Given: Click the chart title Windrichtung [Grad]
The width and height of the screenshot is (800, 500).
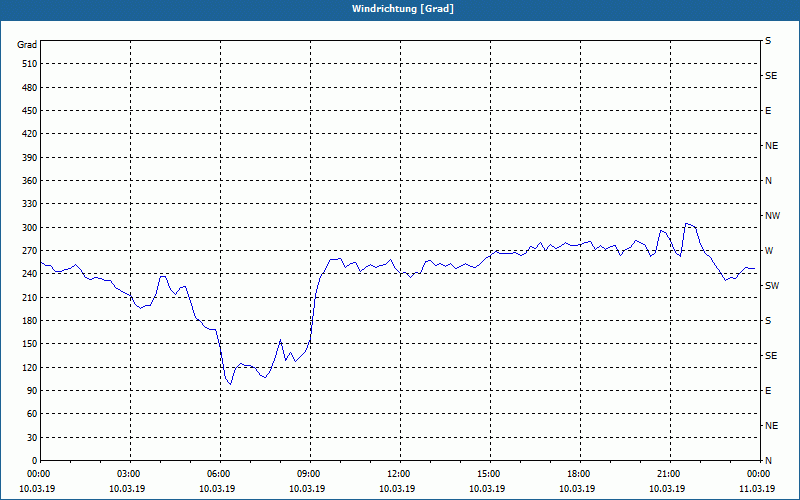Looking at the screenshot, I should (x=403, y=9).
